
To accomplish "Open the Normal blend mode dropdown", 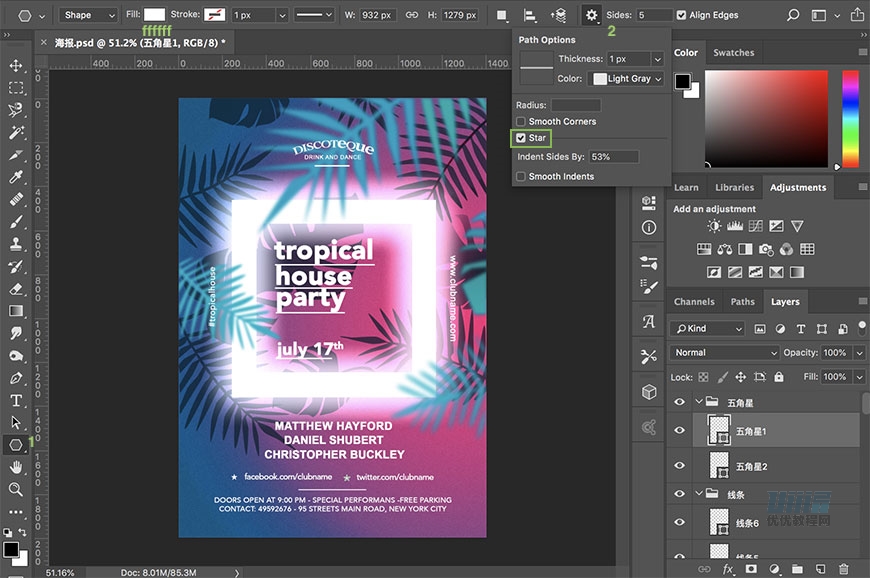I will [725, 352].
